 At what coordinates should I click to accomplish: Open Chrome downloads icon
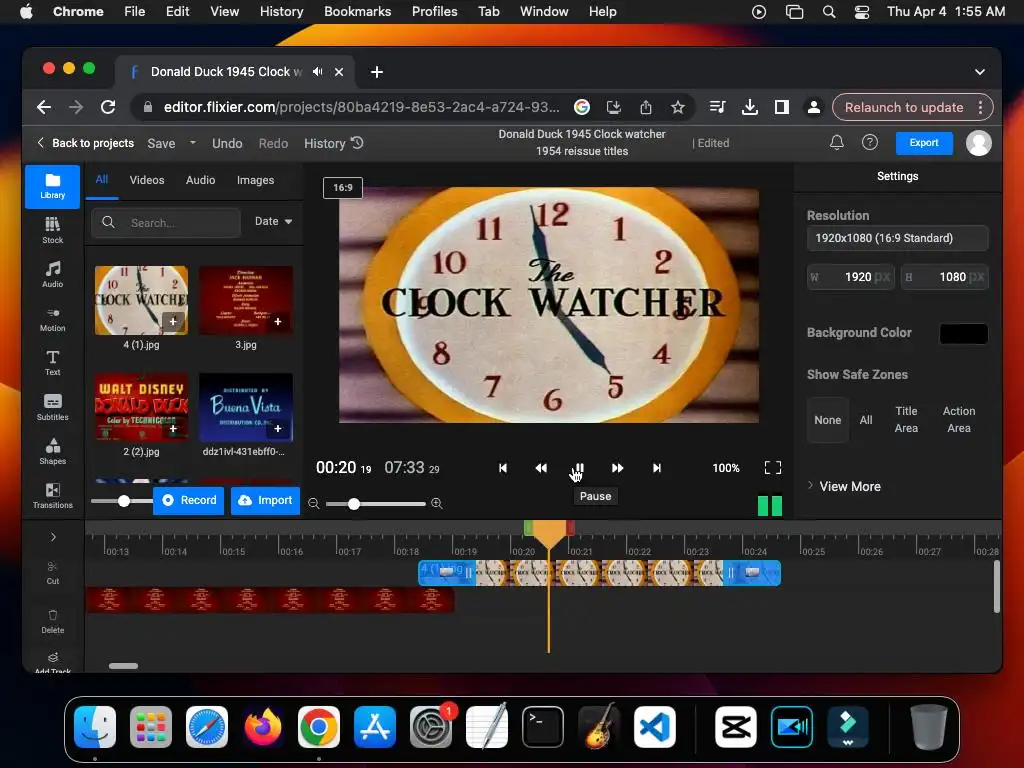point(750,107)
